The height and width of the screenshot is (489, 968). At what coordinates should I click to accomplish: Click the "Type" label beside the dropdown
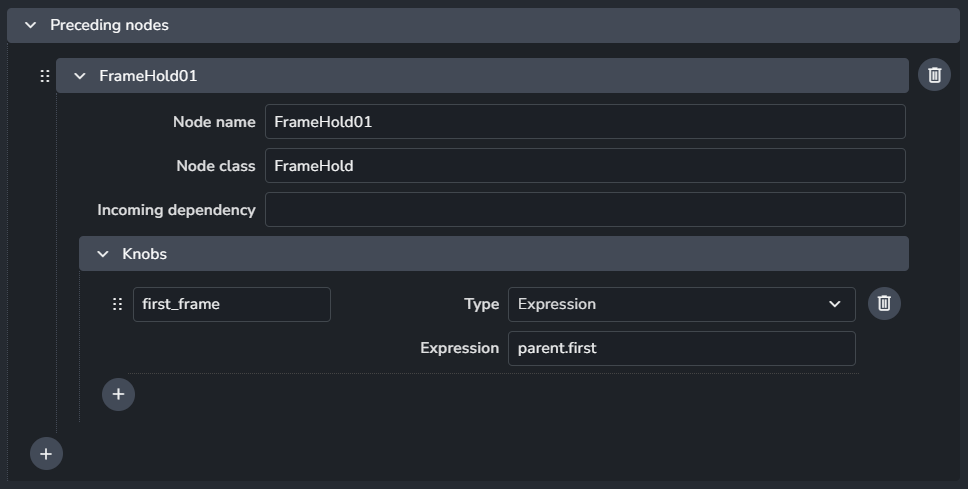pyautogui.click(x=481, y=304)
